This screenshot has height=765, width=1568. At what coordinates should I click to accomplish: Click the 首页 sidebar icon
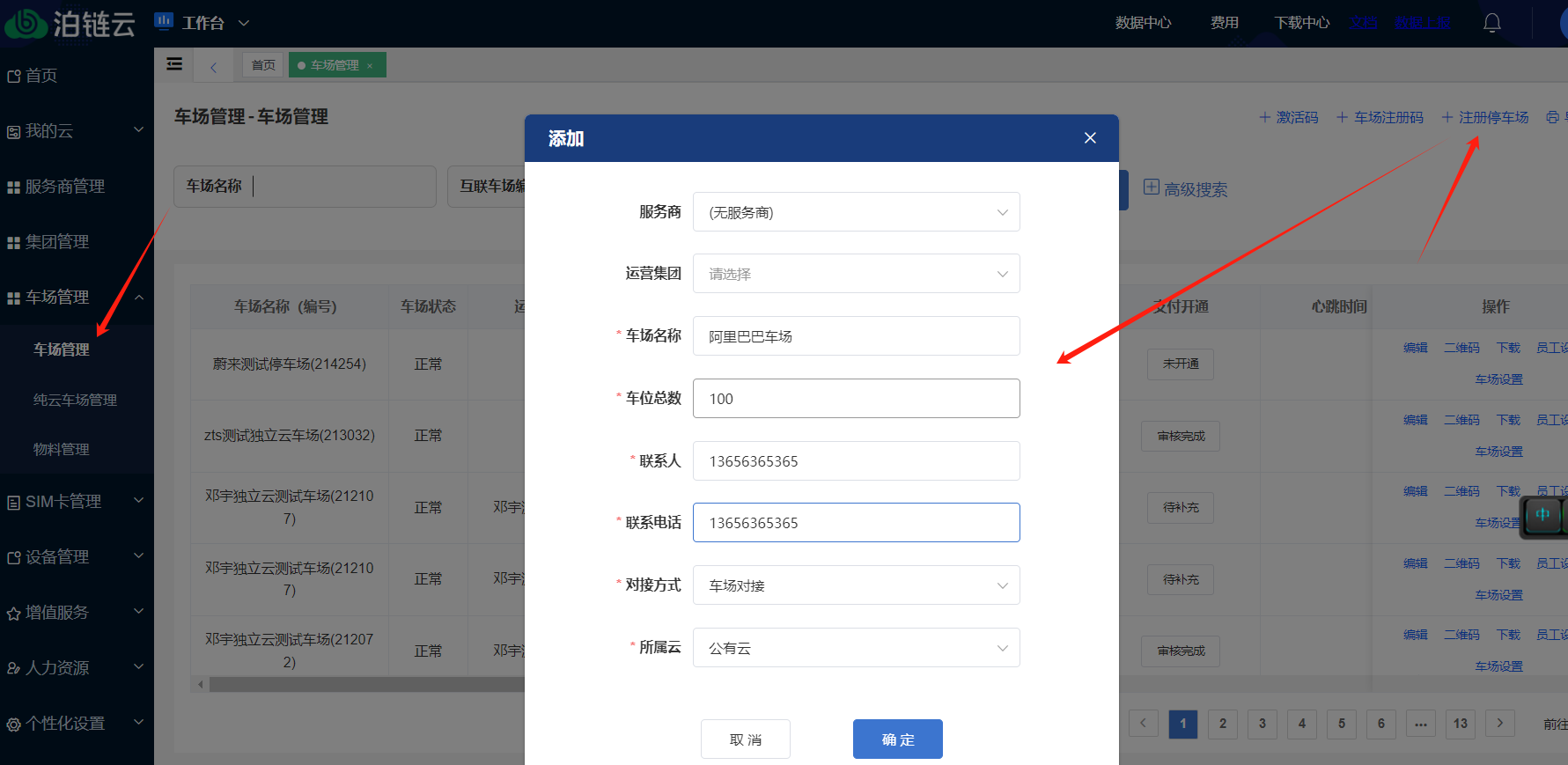tap(13, 77)
